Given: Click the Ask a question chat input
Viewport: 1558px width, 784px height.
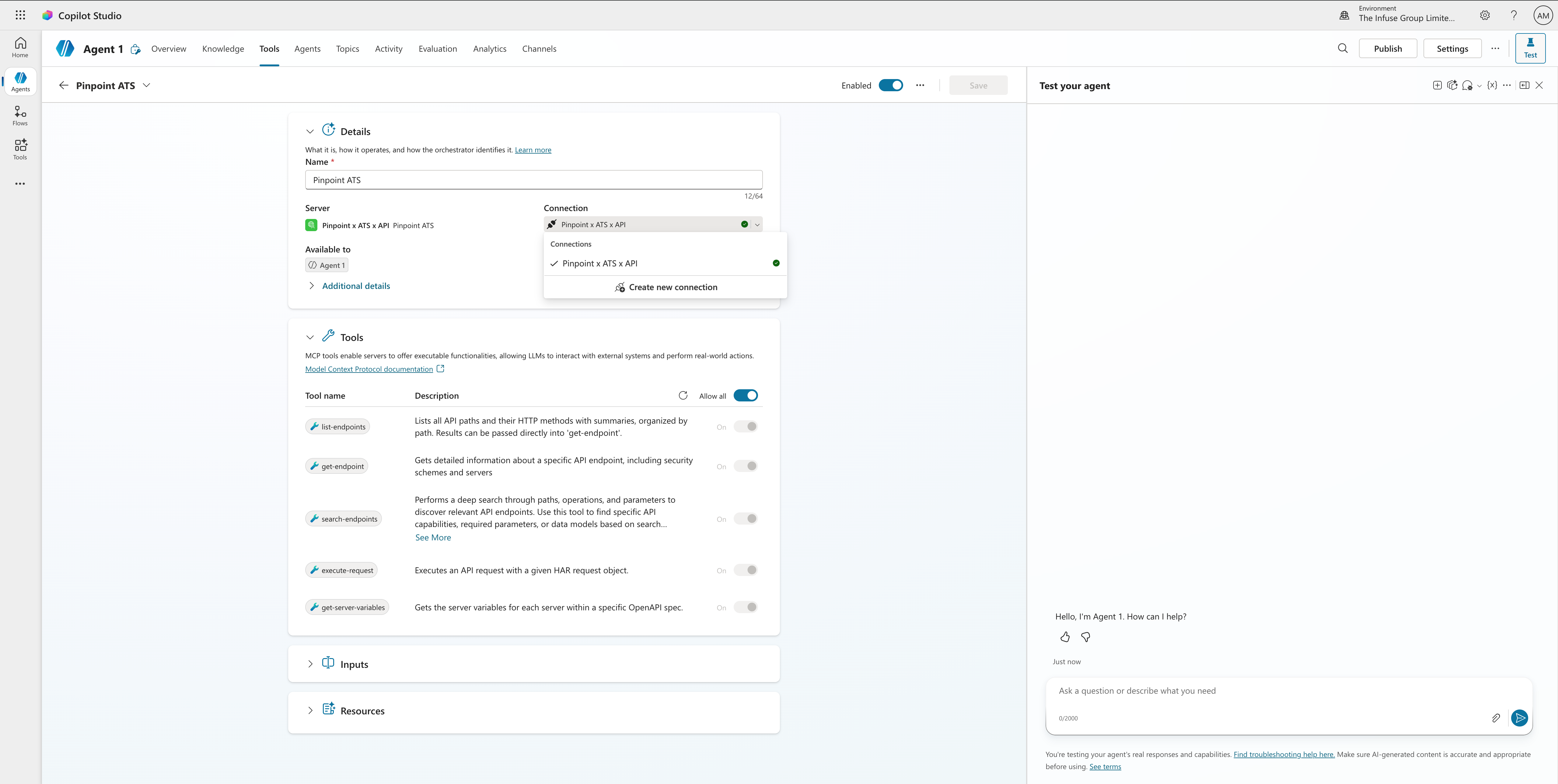Looking at the screenshot, I should click(x=1288, y=691).
